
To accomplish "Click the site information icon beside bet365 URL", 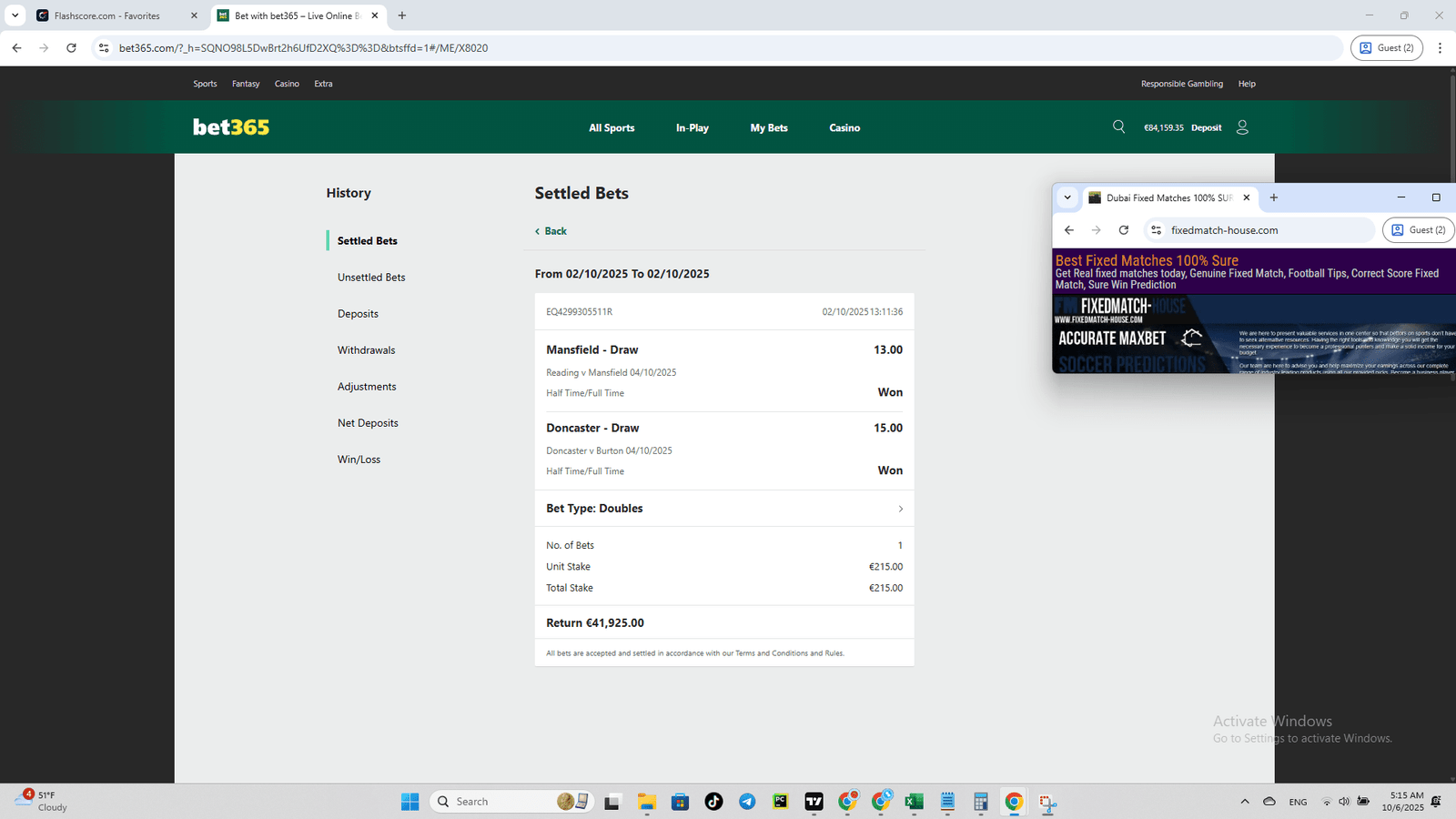I will 104,48.
